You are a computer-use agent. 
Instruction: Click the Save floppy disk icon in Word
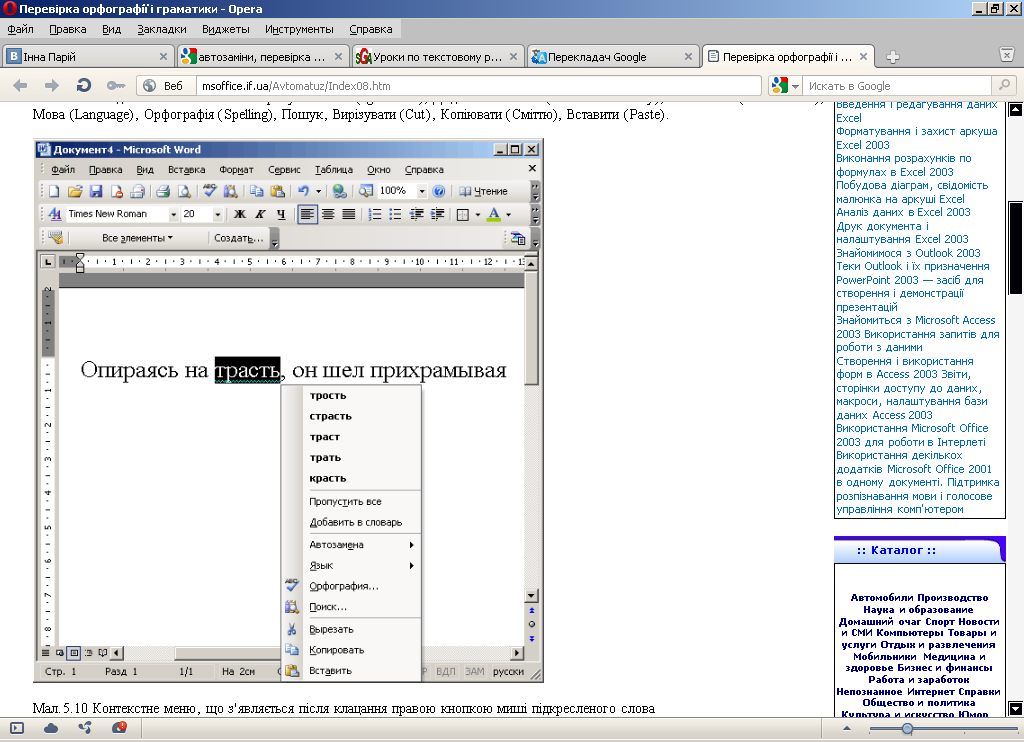click(x=96, y=191)
